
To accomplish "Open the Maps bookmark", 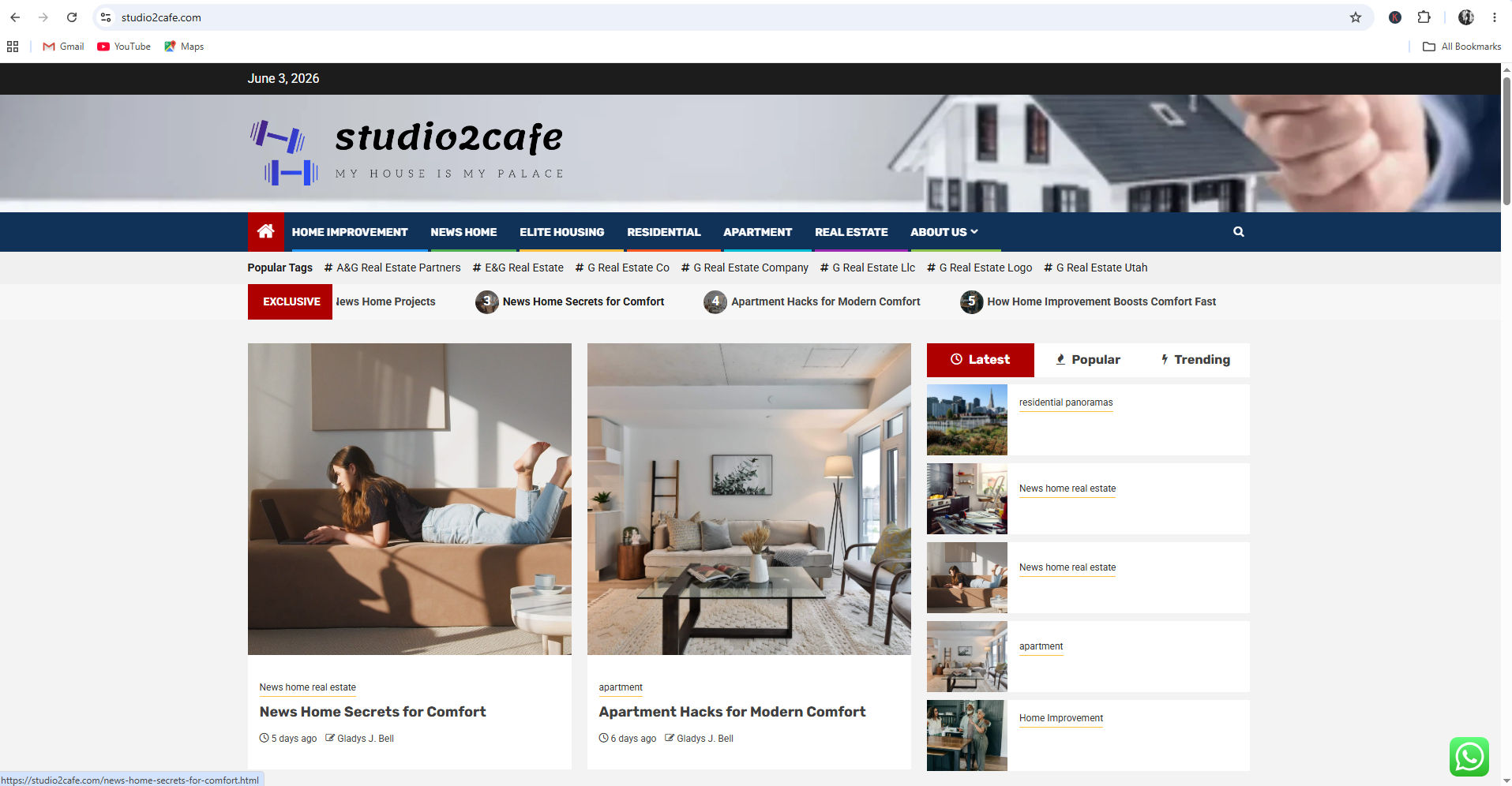I will 184,47.
